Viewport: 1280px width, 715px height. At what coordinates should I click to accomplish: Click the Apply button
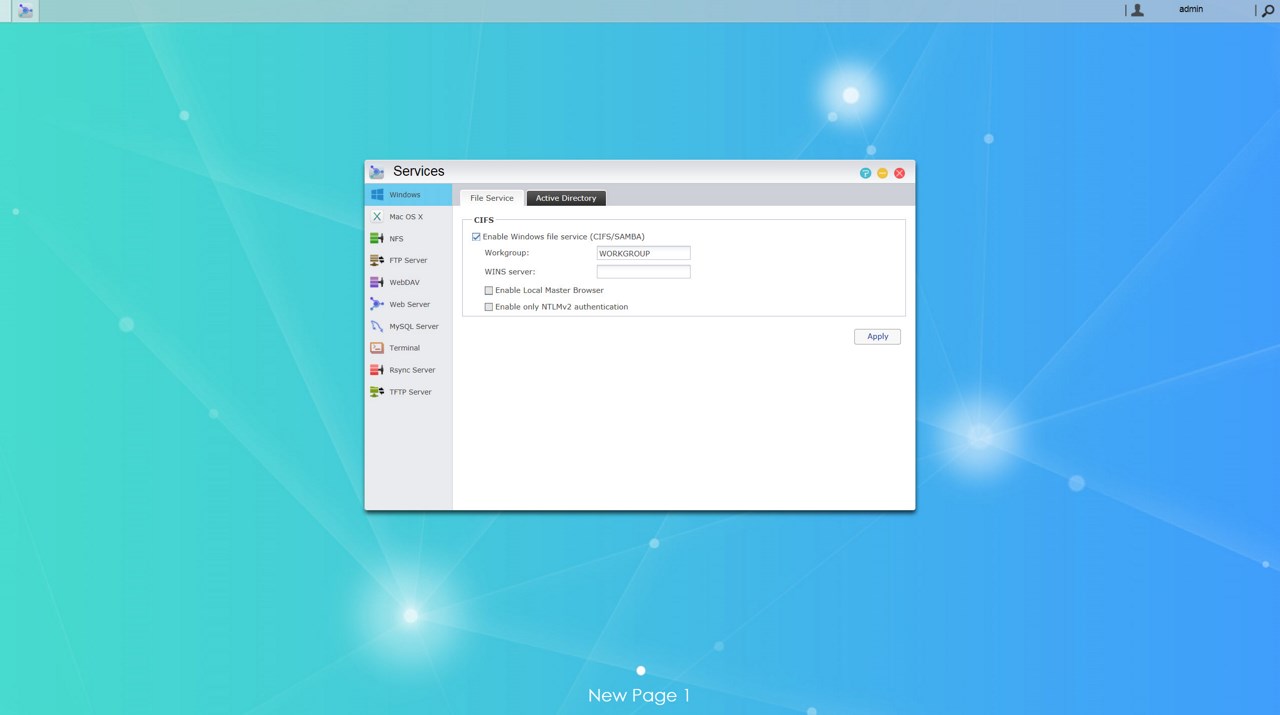pyautogui.click(x=878, y=337)
